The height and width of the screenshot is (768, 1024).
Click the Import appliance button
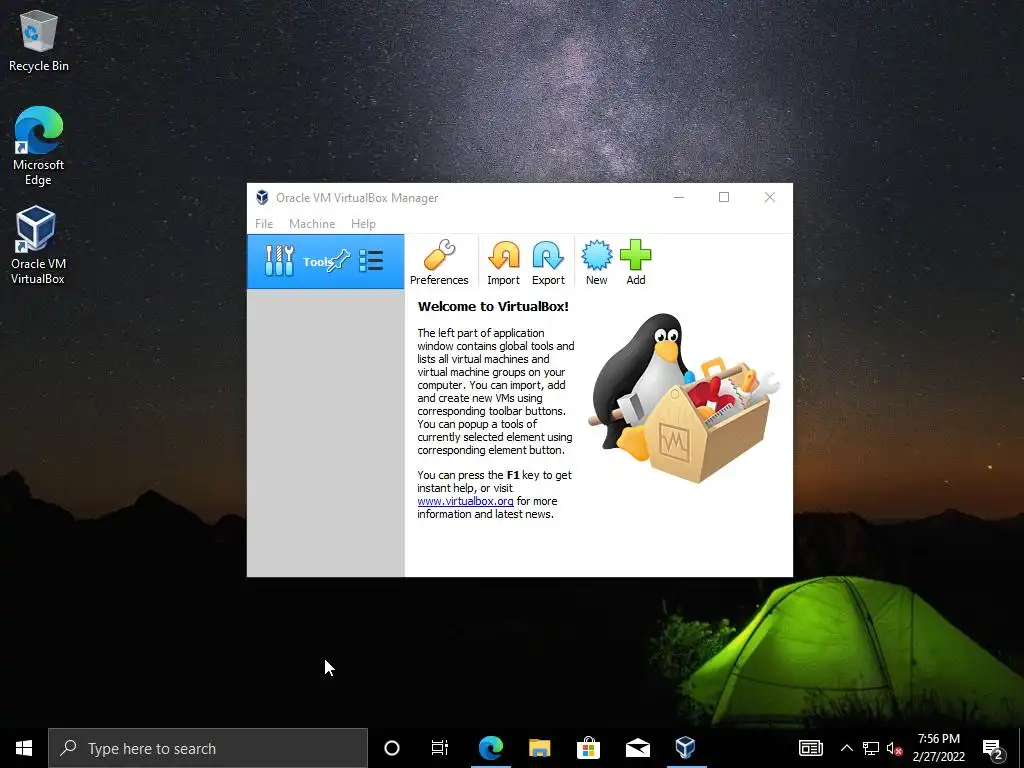[x=504, y=263]
